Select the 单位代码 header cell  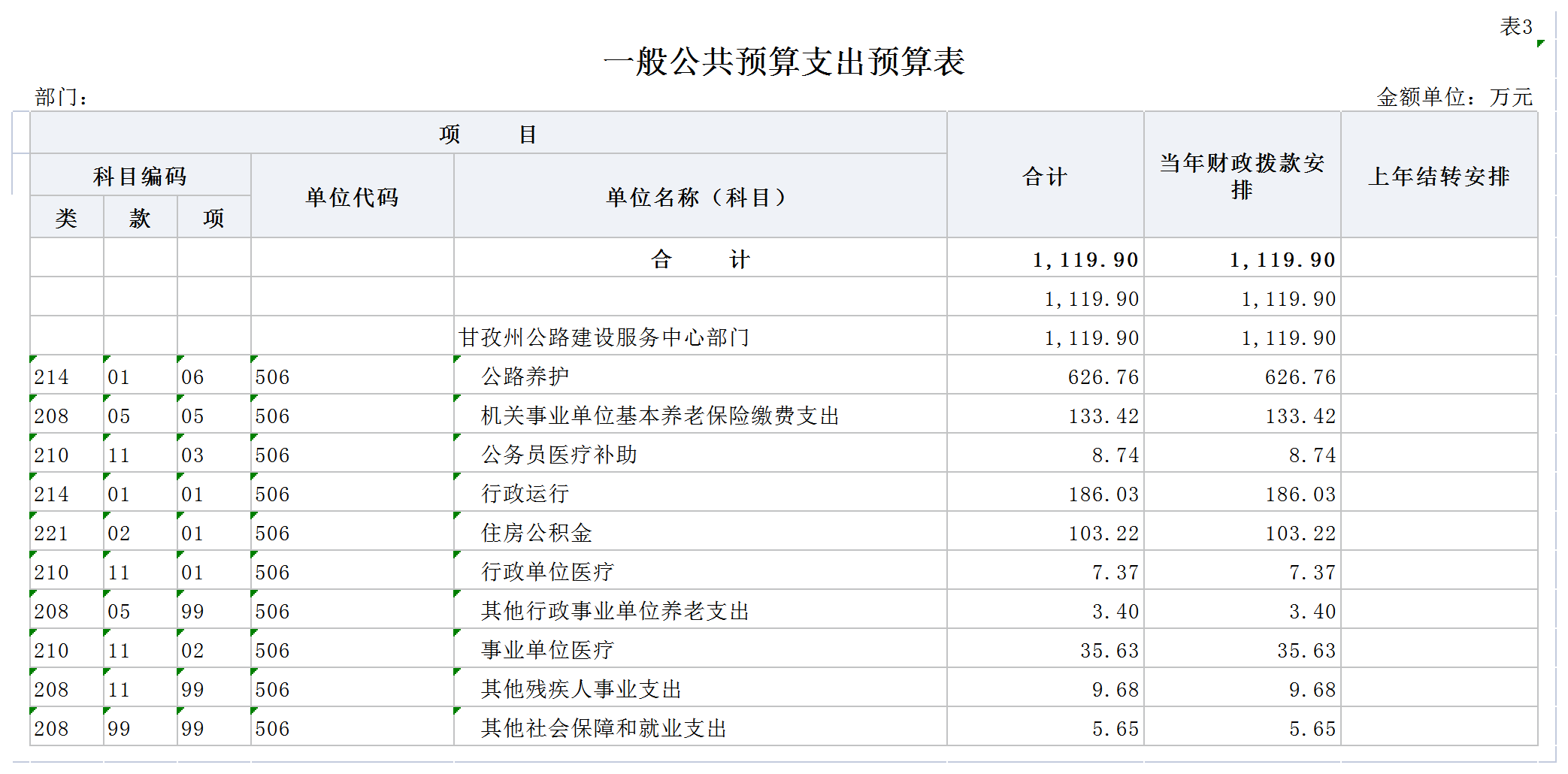click(353, 197)
